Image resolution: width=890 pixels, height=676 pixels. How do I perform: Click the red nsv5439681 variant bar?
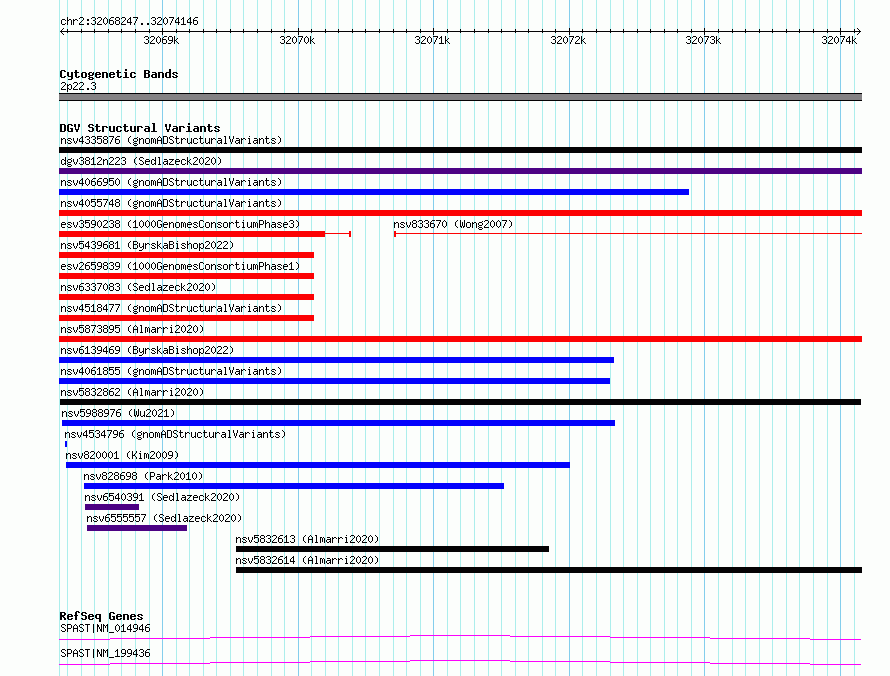pyautogui.click(x=186, y=255)
